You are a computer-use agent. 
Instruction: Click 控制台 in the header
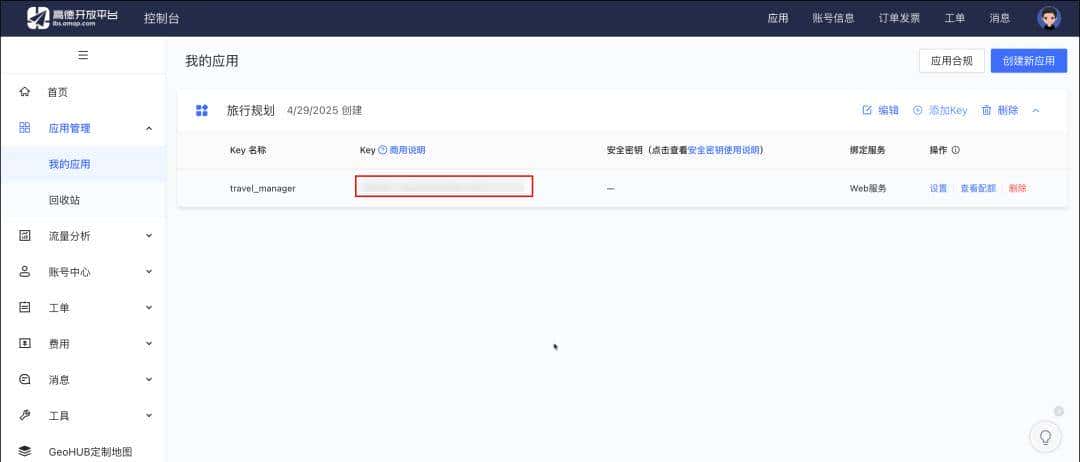coord(162,19)
